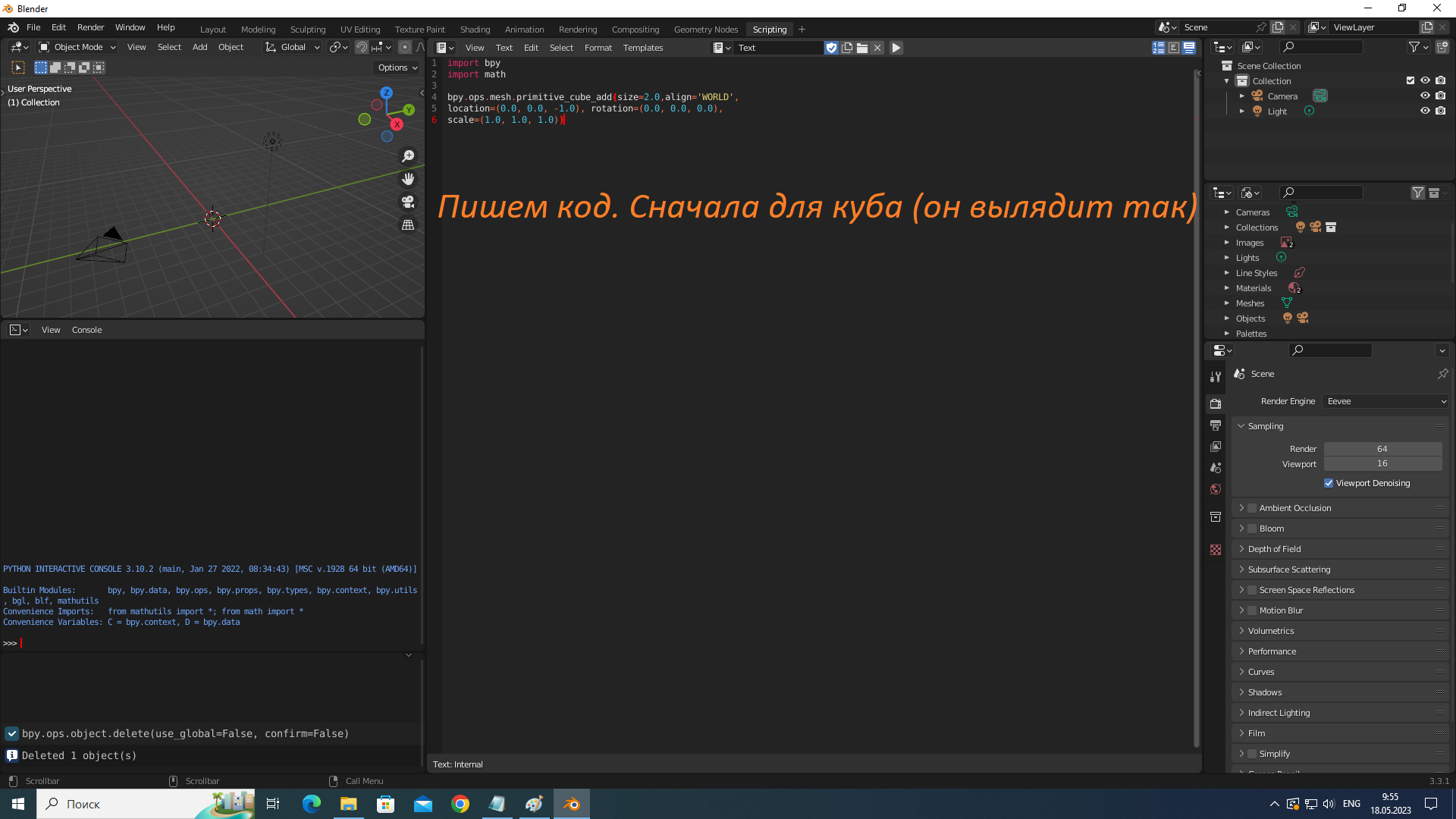The height and width of the screenshot is (819, 1456).
Task: Open the outliner filter dropdown
Action: 1418,47
